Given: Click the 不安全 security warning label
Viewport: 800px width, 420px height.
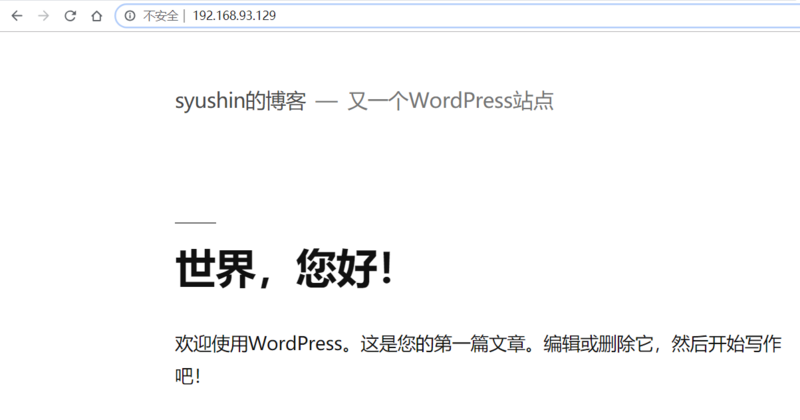Looking at the screenshot, I should click(x=159, y=16).
